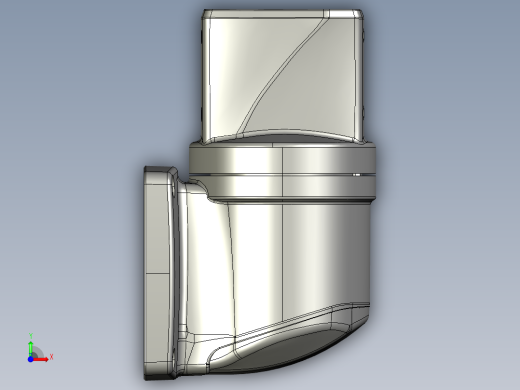
Task: Click the blue Z axis ball of triad
Action: 30,359
